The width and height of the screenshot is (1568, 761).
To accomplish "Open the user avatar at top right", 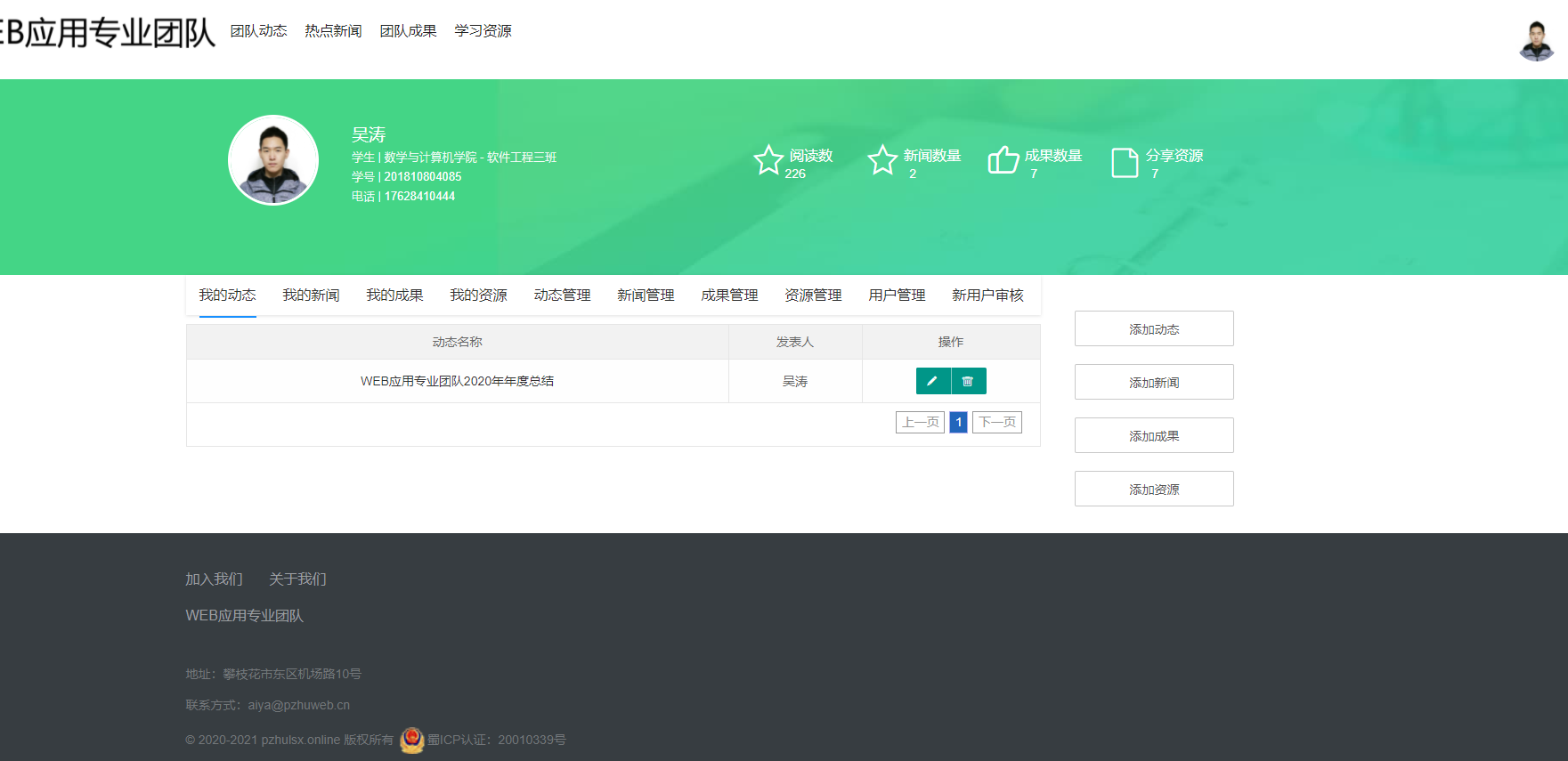I will pos(1536,40).
